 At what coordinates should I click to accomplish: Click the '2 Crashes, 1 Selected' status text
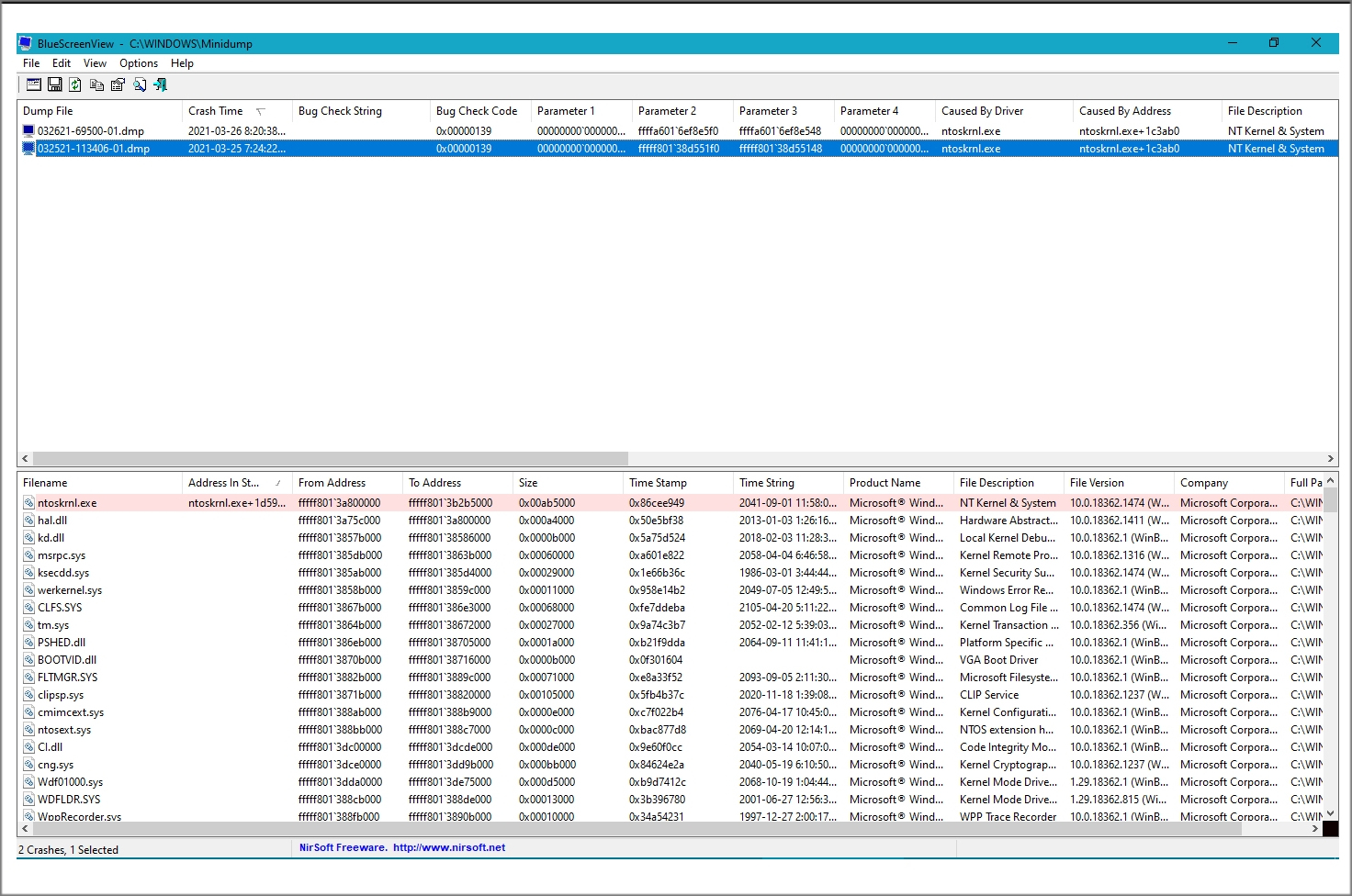coord(68,850)
